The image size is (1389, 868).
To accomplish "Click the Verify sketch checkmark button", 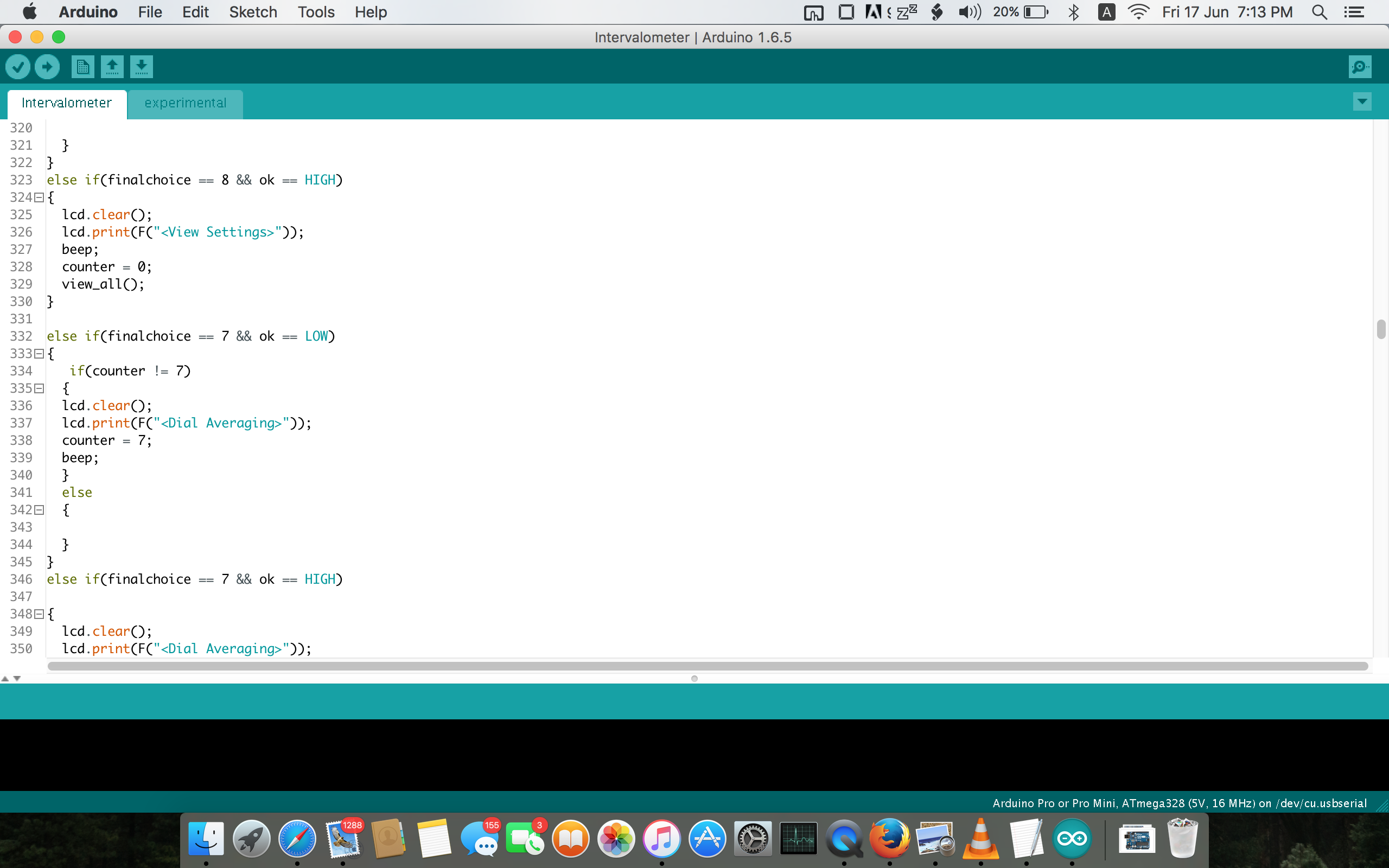I will 18,67.
